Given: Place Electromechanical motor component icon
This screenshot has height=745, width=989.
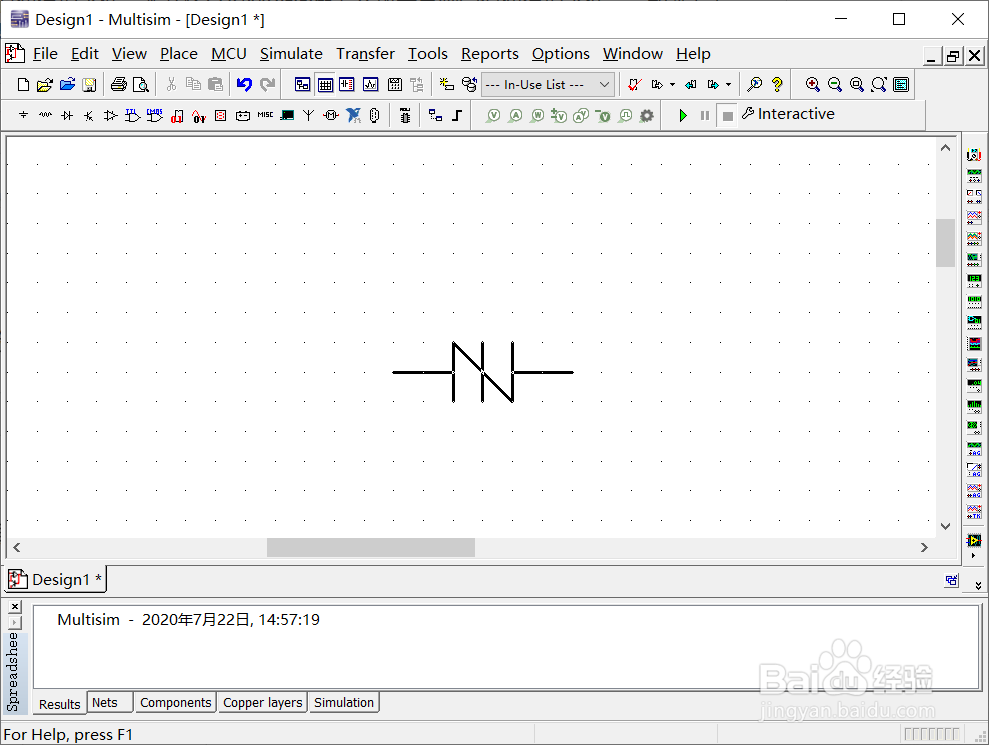Looking at the screenshot, I should tap(331, 115).
